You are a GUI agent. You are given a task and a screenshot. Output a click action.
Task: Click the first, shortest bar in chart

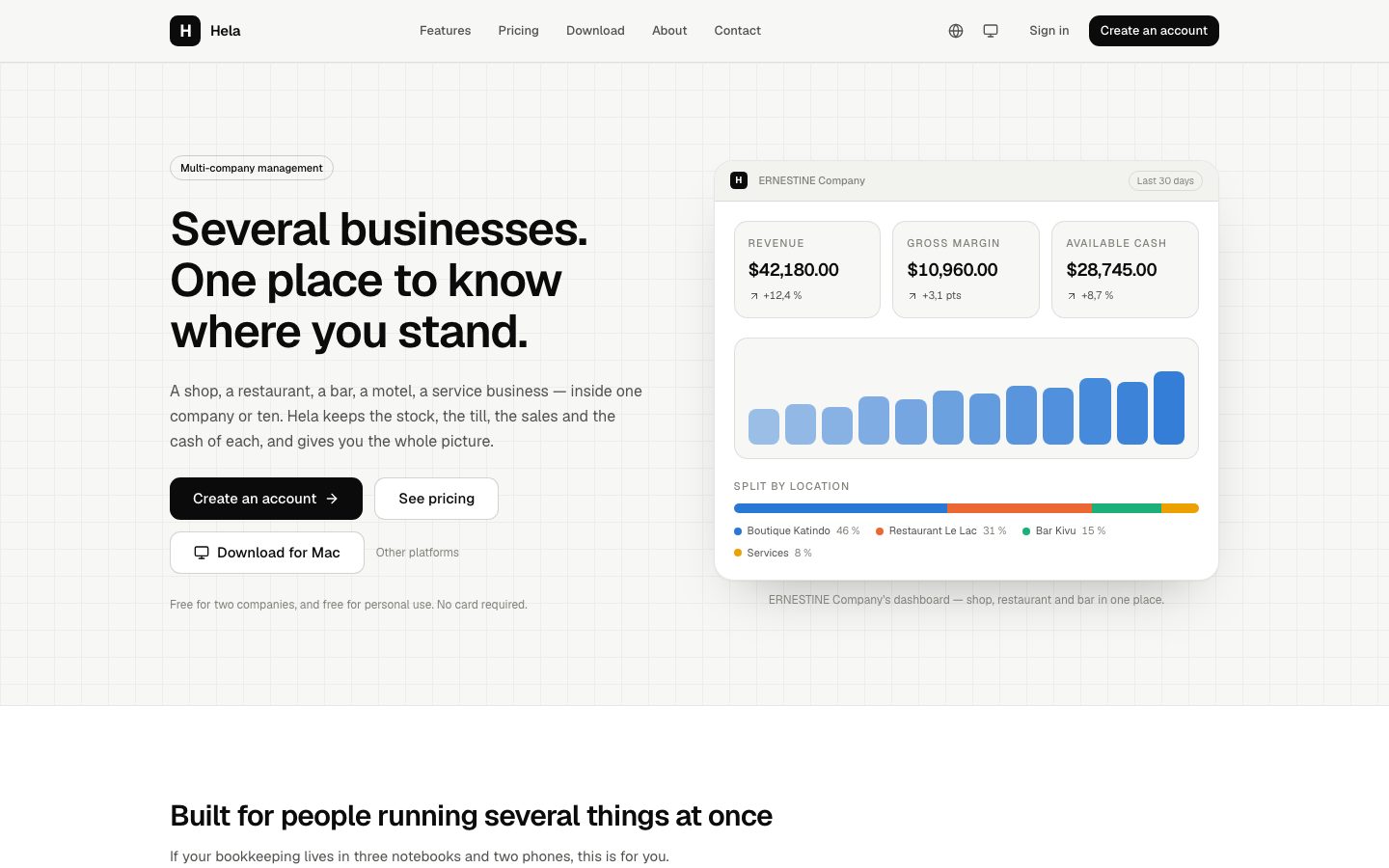[764, 426]
